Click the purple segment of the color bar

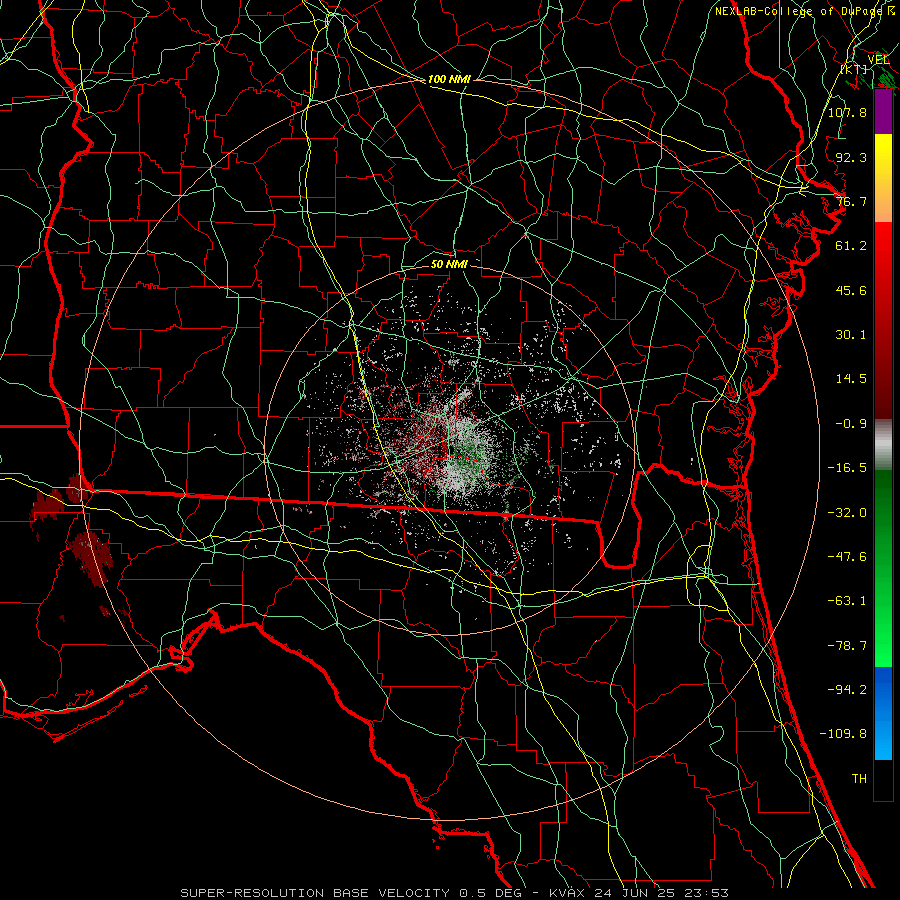click(x=883, y=112)
